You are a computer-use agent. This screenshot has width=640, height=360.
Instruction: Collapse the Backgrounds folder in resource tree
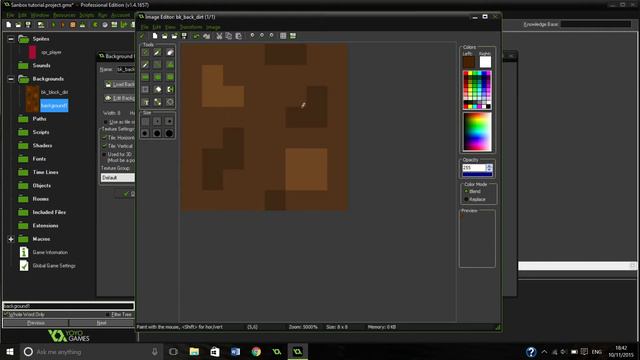[11, 79]
